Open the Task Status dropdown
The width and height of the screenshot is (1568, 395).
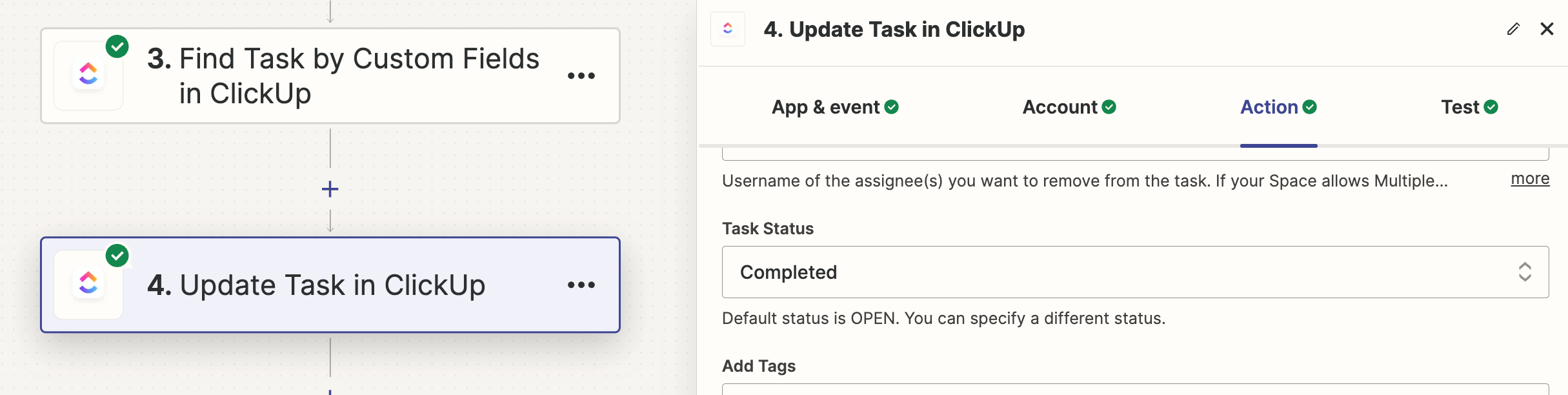tap(1123, 272)
